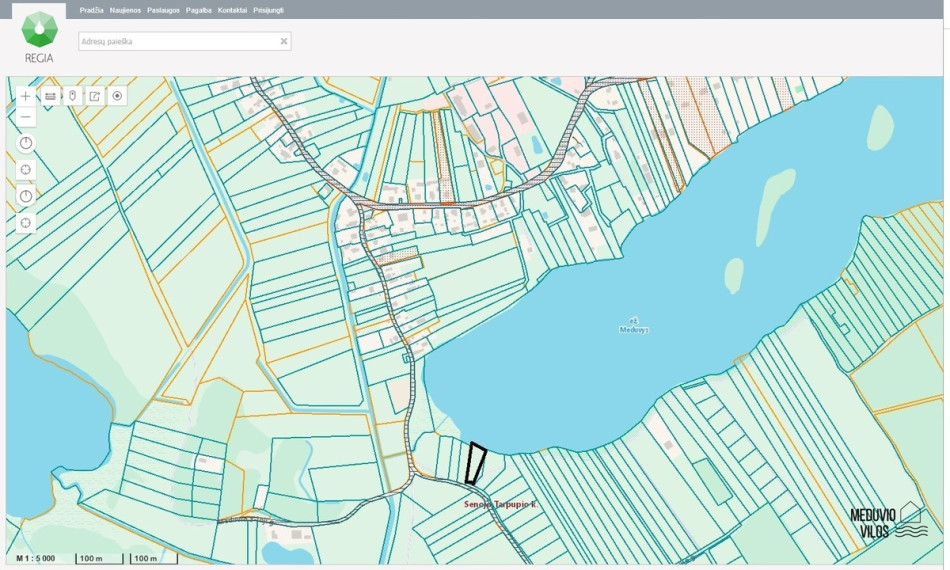The width and height of the screenshot is (950, 570).
Task: Select the black-outlined plot on map
Action: [x=476, y=464]
